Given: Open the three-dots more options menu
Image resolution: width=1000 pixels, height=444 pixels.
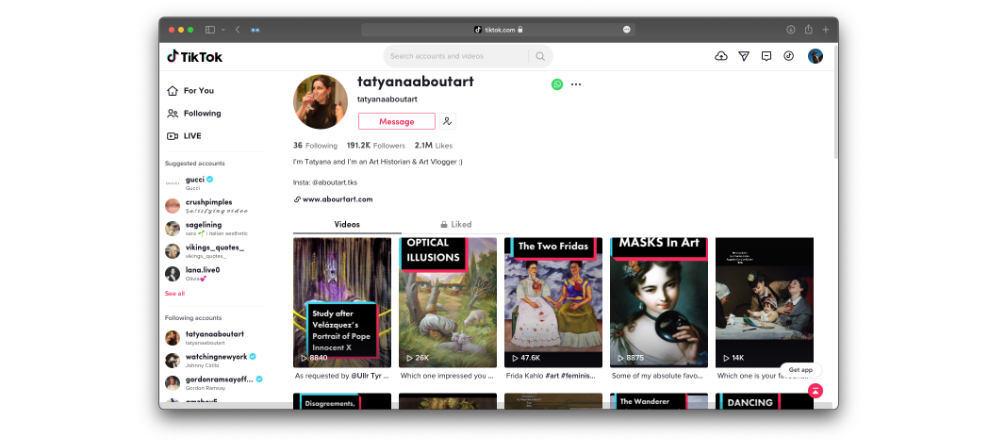Looking at the screenshot, I should pos(576,84).
